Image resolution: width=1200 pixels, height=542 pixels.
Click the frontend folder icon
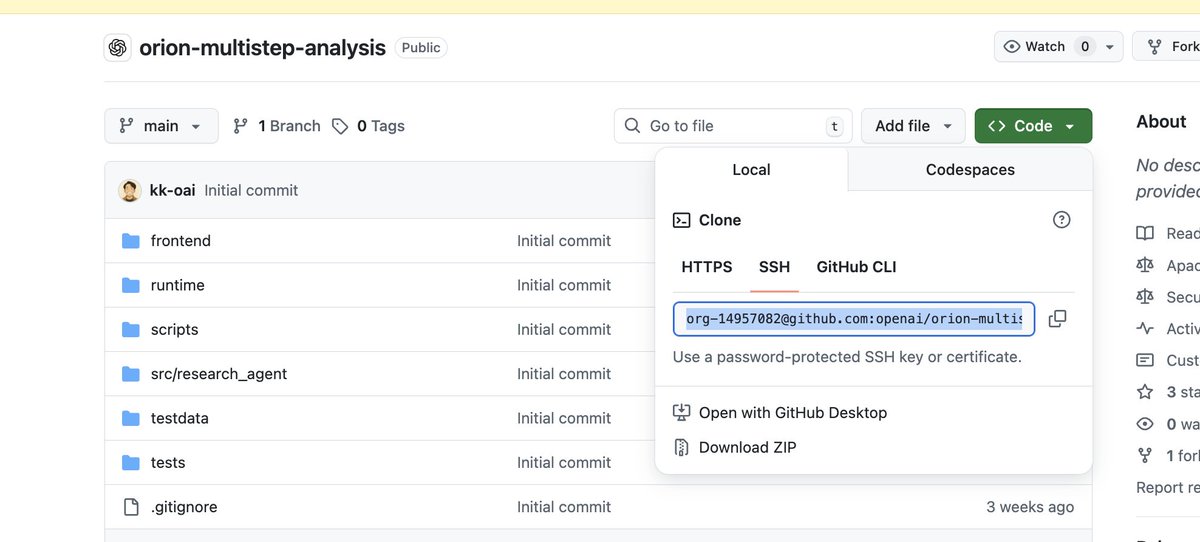click(131, 241)
